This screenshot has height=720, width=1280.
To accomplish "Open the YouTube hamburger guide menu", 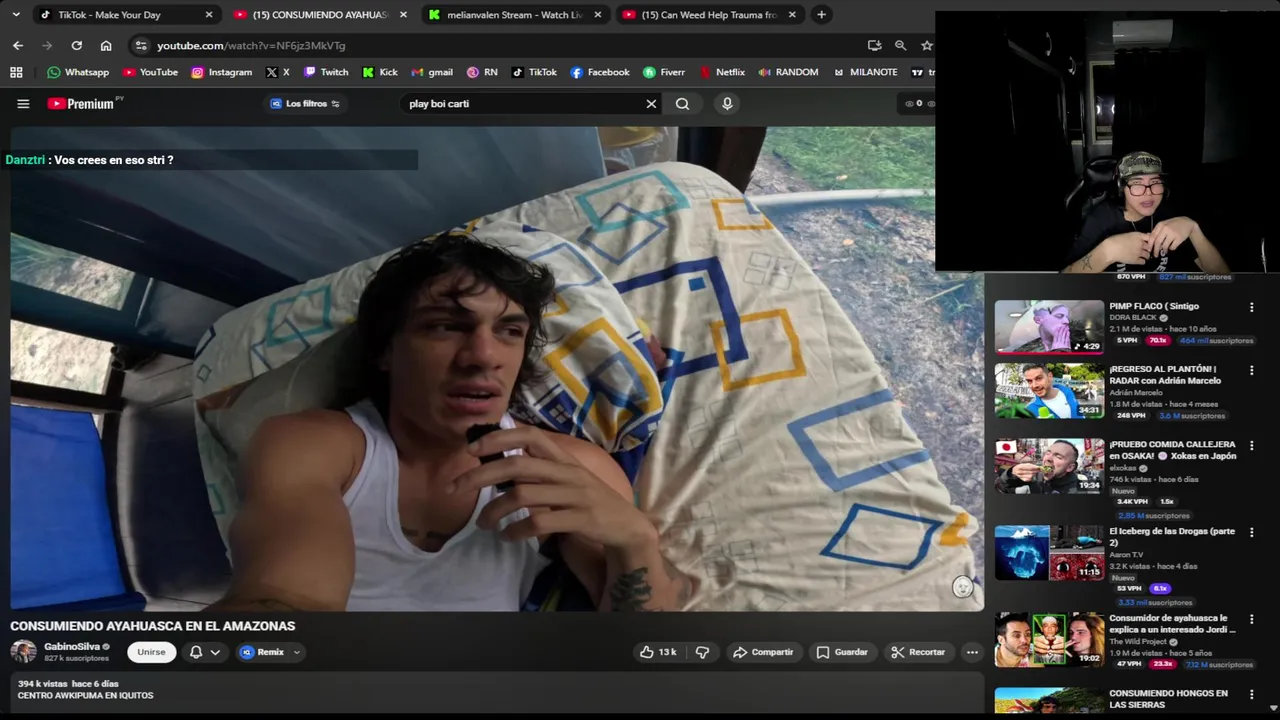I will tap(23, 104).
